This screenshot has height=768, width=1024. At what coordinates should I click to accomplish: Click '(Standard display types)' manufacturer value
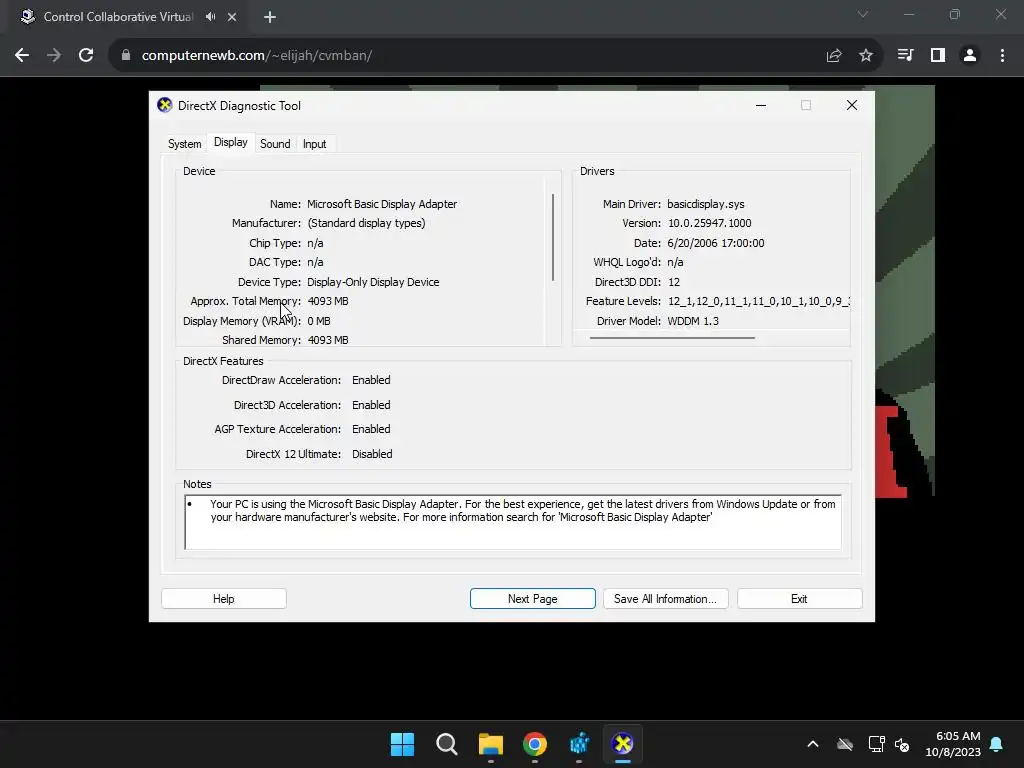pos(366,223)
